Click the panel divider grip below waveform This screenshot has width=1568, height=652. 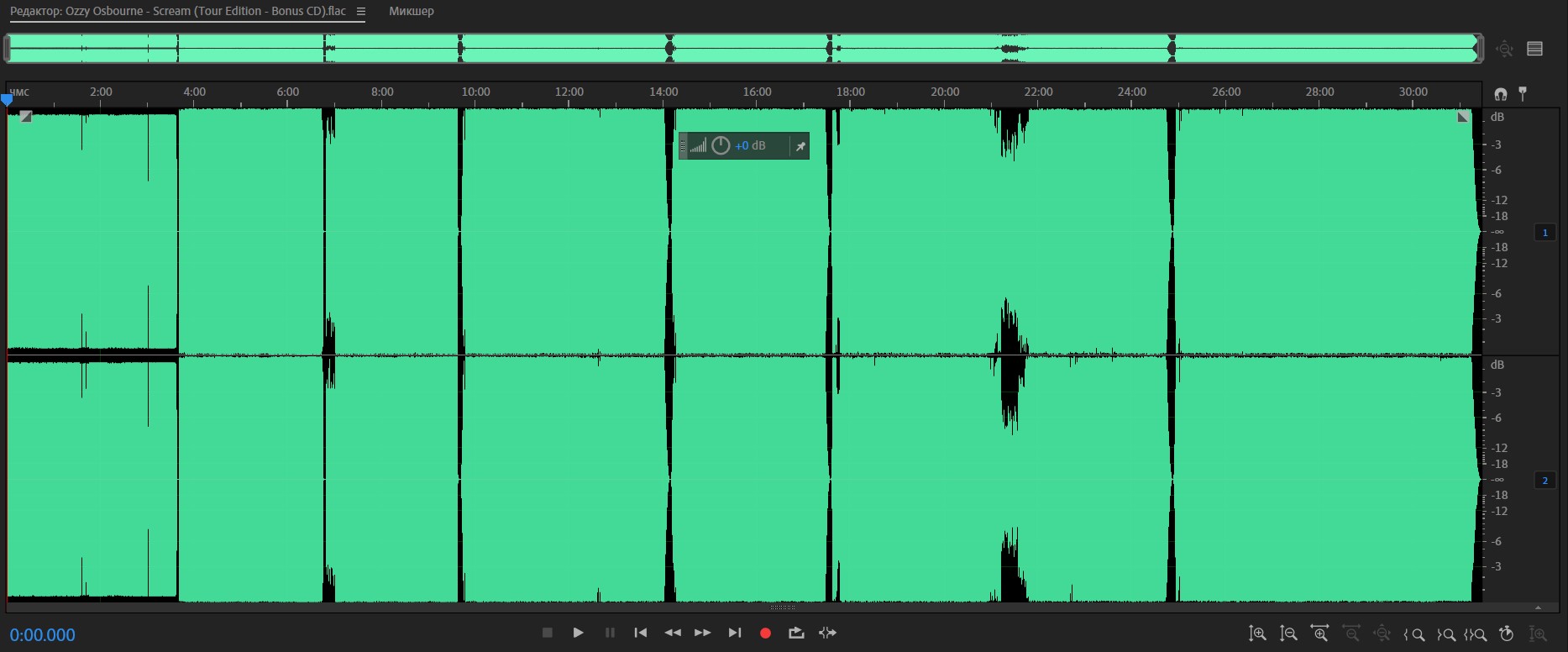(x=783, y=607)
